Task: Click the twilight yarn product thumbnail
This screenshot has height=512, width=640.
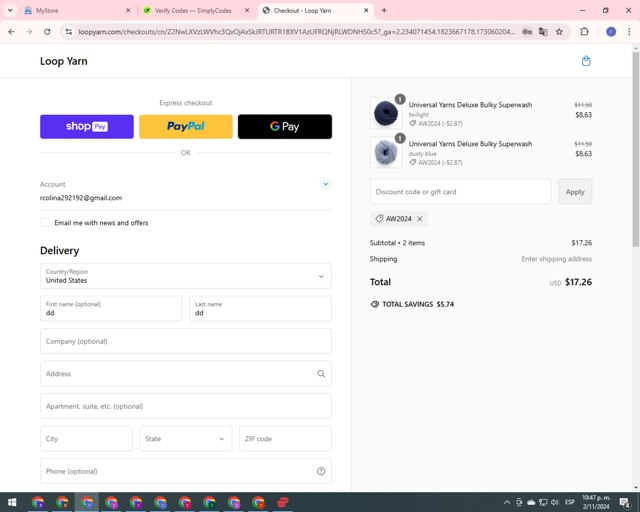Action: pyautogui.click(x=386, y=113)
